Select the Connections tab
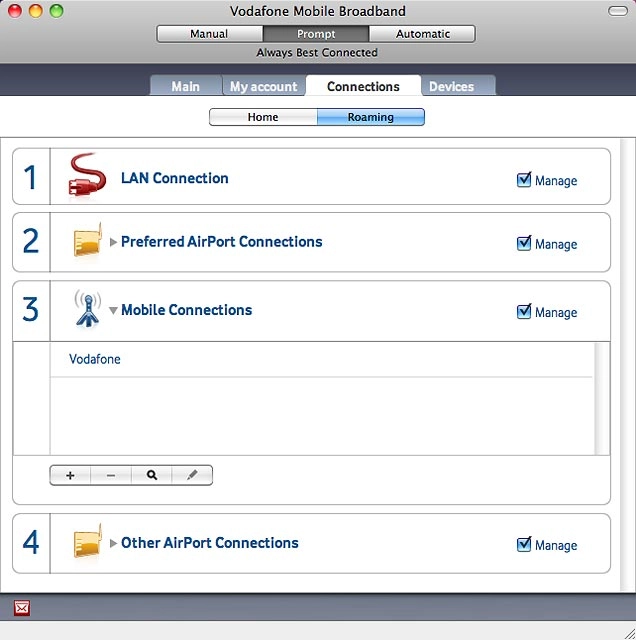This screenshot has width=636, height=640. click(363, 86)
